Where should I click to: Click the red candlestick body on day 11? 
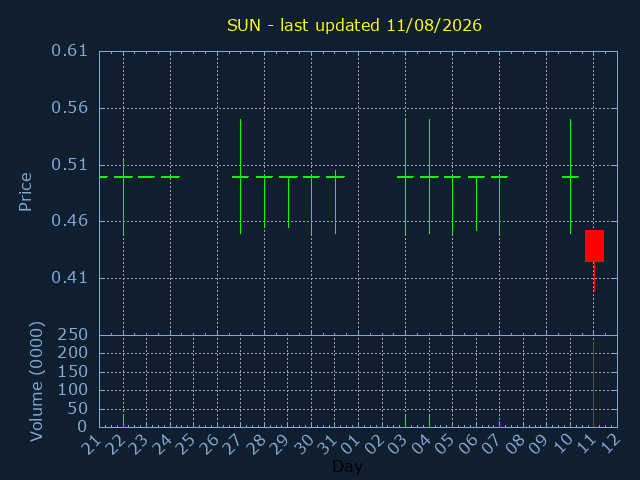coord(594,246)
